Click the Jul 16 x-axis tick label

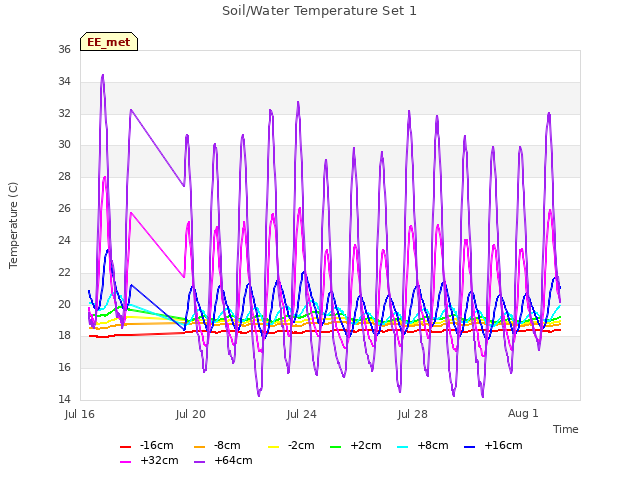80,414
